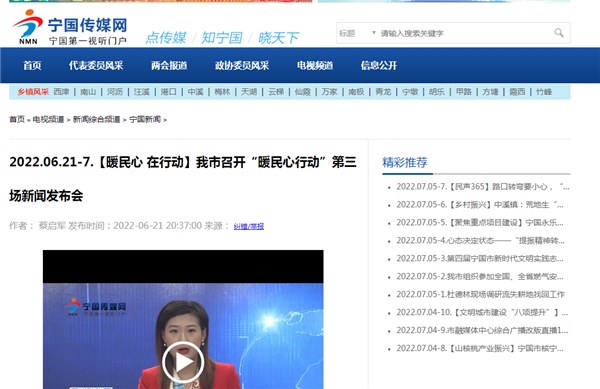
Task: Open recommended item 2022.07.04-10 文明城市建设
Action: (482, 313)
